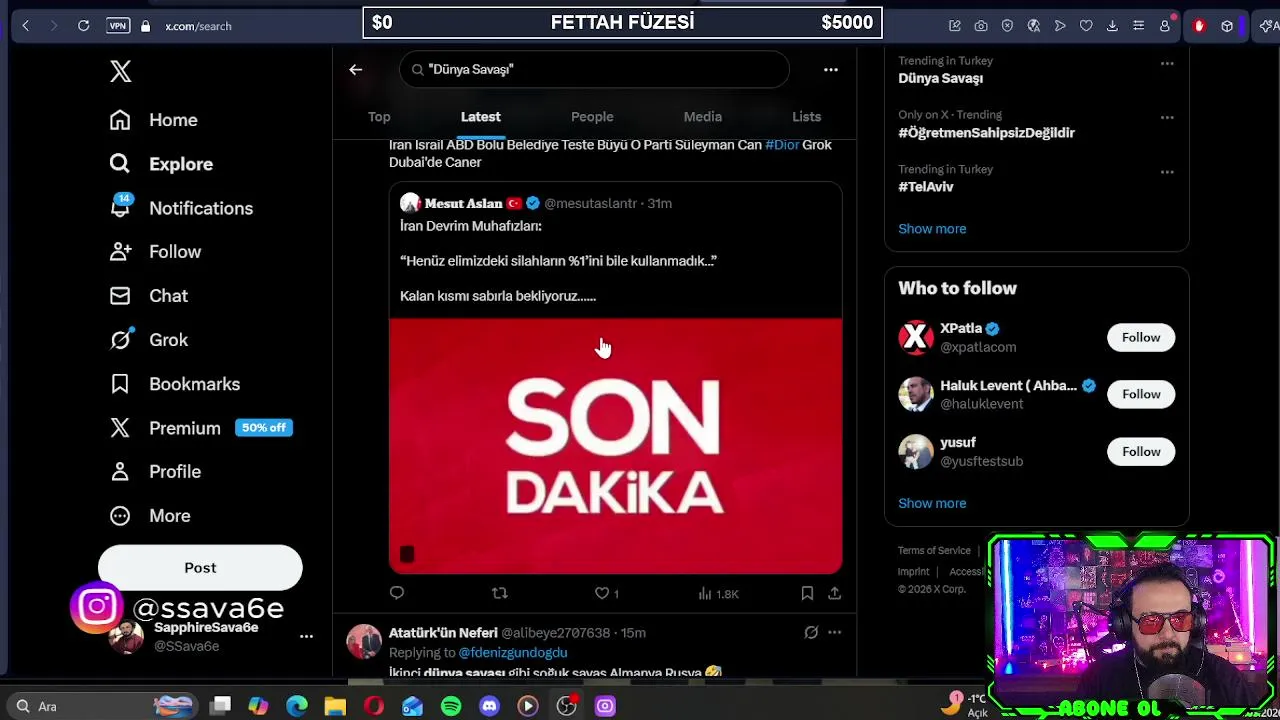Go back with the search arrow
This screenshot has height=720, width=1280.
pos(355,69)
